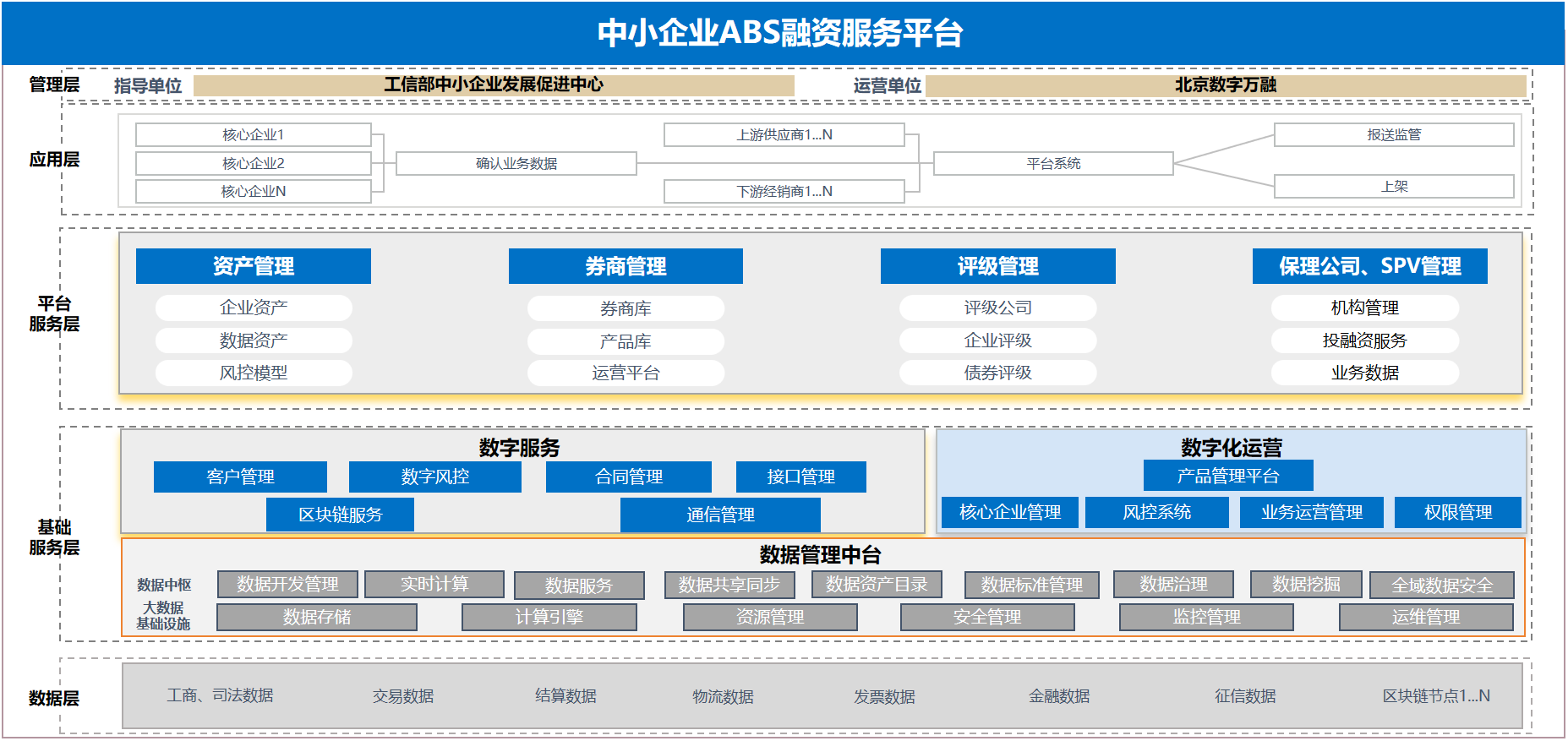Image resolution: width=1568 pixels, height=741 pixels.
Task: Click the 权限管理 block
Action: (1458, 512)
